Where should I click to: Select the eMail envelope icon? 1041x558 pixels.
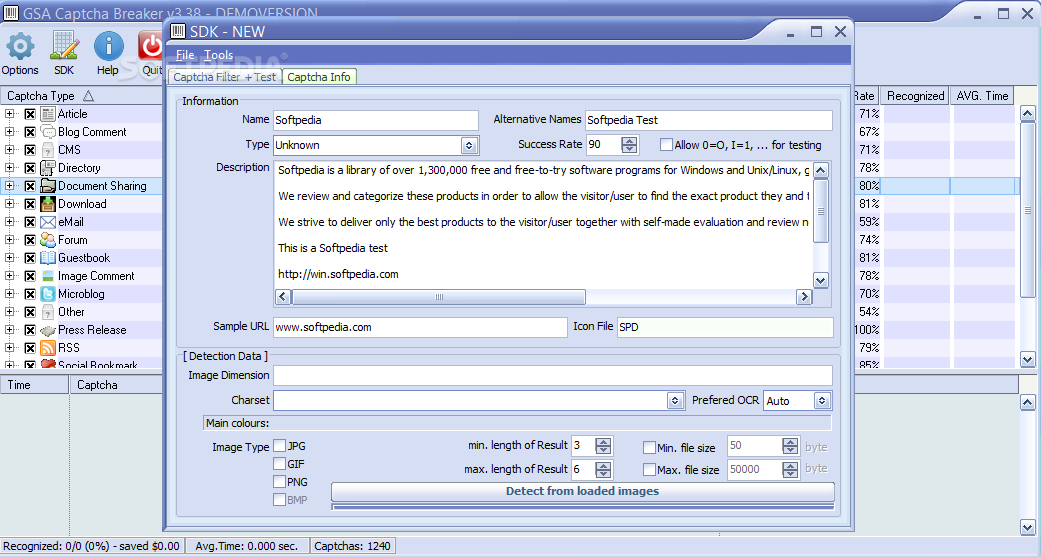48,222
